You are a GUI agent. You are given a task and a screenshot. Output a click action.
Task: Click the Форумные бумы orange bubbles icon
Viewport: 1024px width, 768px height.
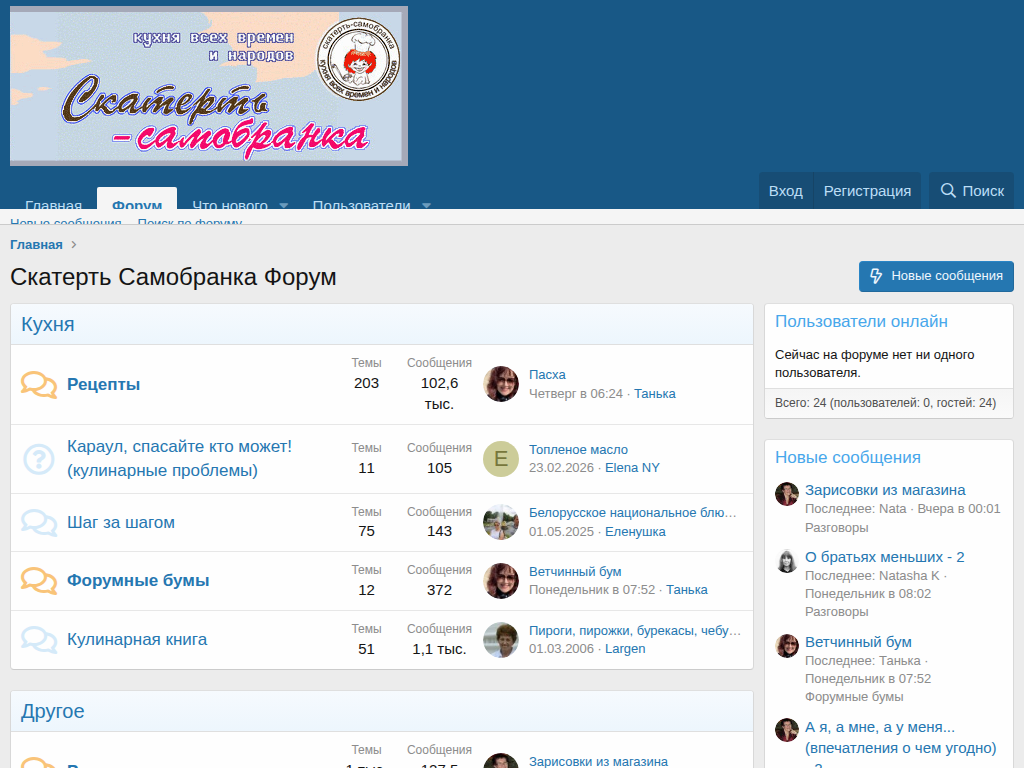pos(39,581)
